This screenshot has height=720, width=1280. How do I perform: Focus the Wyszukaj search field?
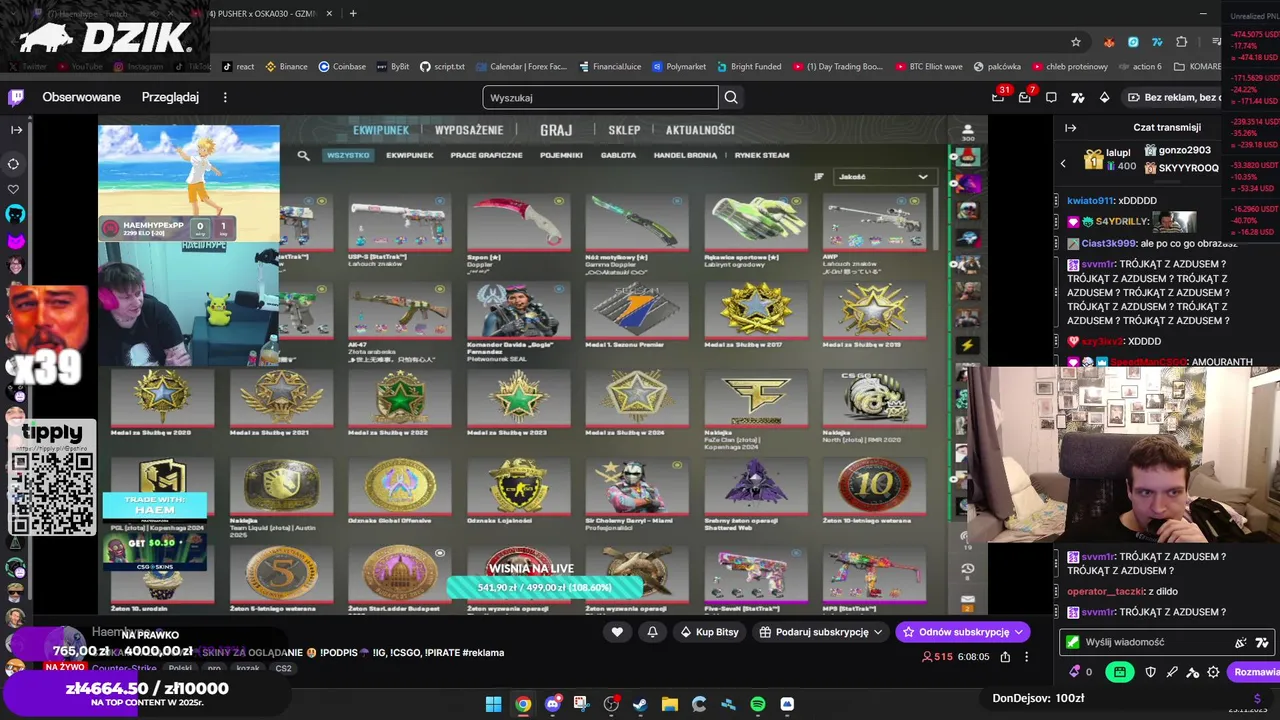tap(600, 97)
